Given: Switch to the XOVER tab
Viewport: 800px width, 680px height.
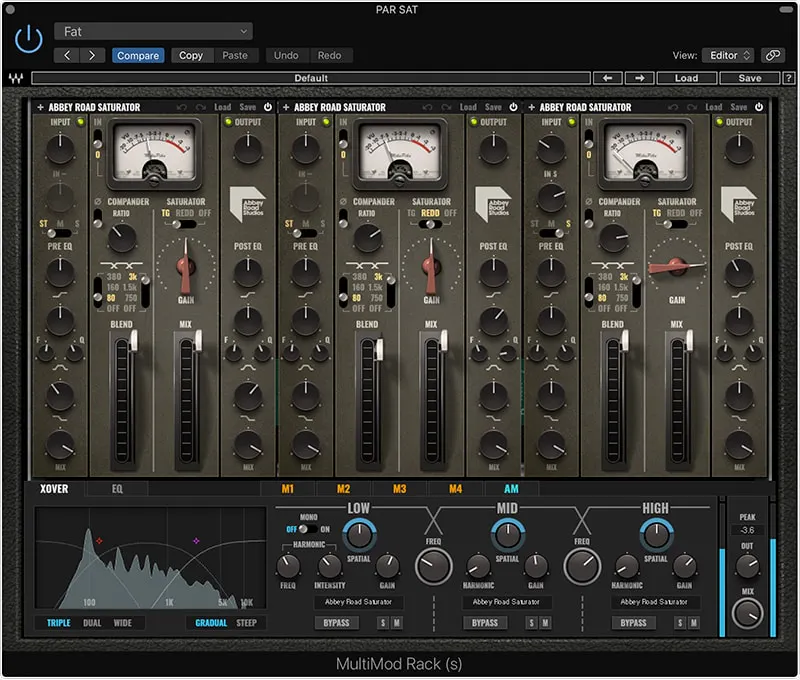Looking at the screenshot, I should pos(54,489).
